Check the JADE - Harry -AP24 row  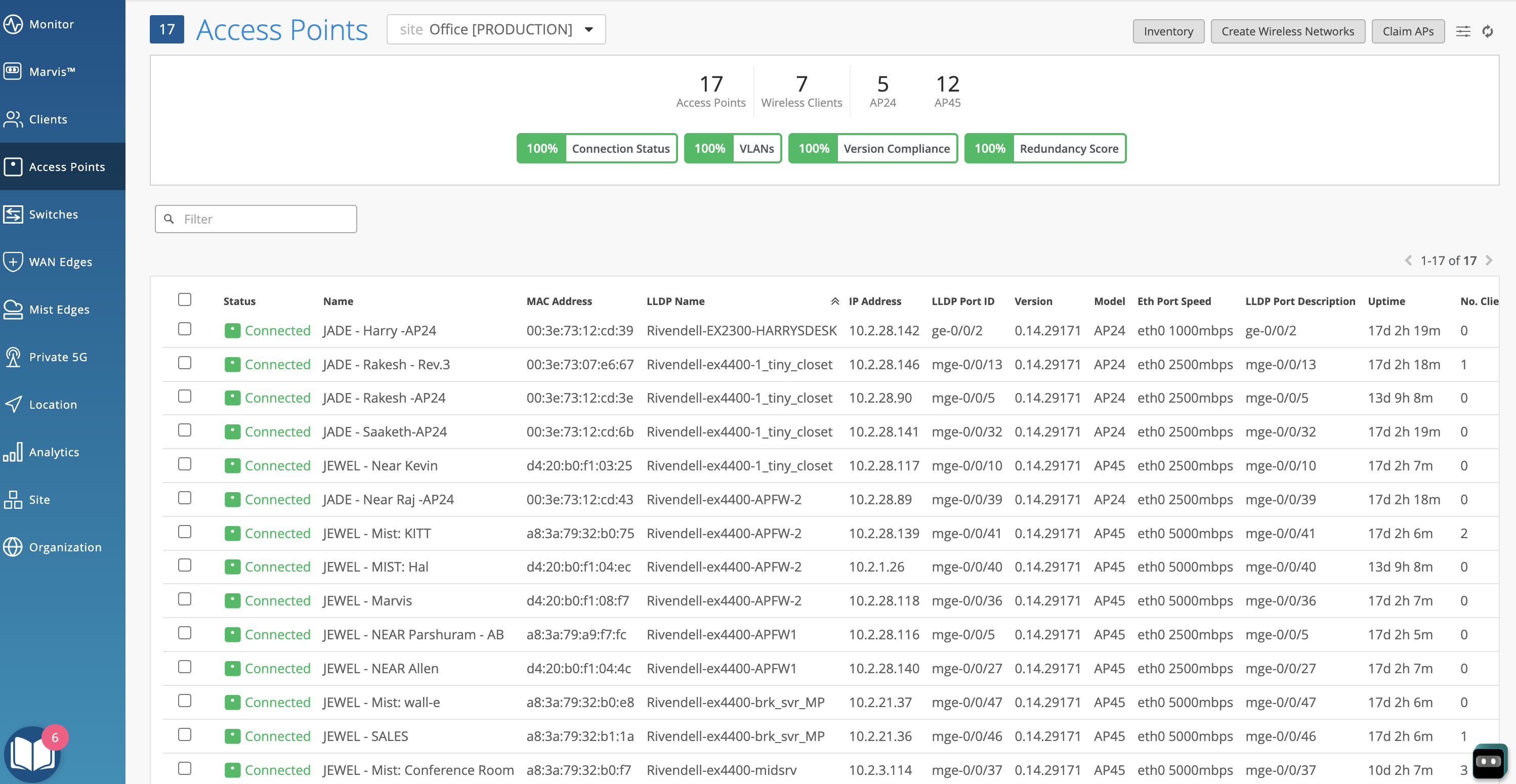185,329
